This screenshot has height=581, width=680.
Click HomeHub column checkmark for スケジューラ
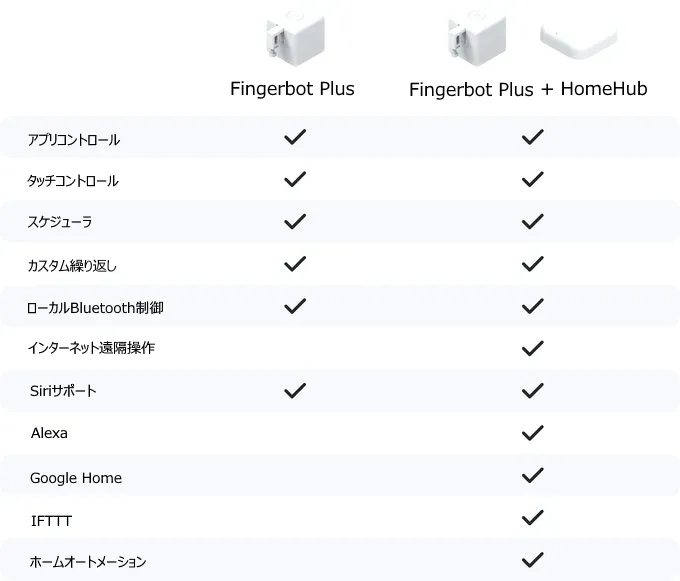(x=533, y=221)
